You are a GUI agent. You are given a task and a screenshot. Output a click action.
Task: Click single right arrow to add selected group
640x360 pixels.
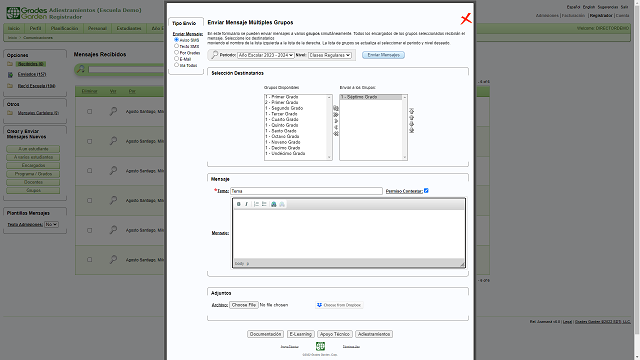tap(336, 121)
